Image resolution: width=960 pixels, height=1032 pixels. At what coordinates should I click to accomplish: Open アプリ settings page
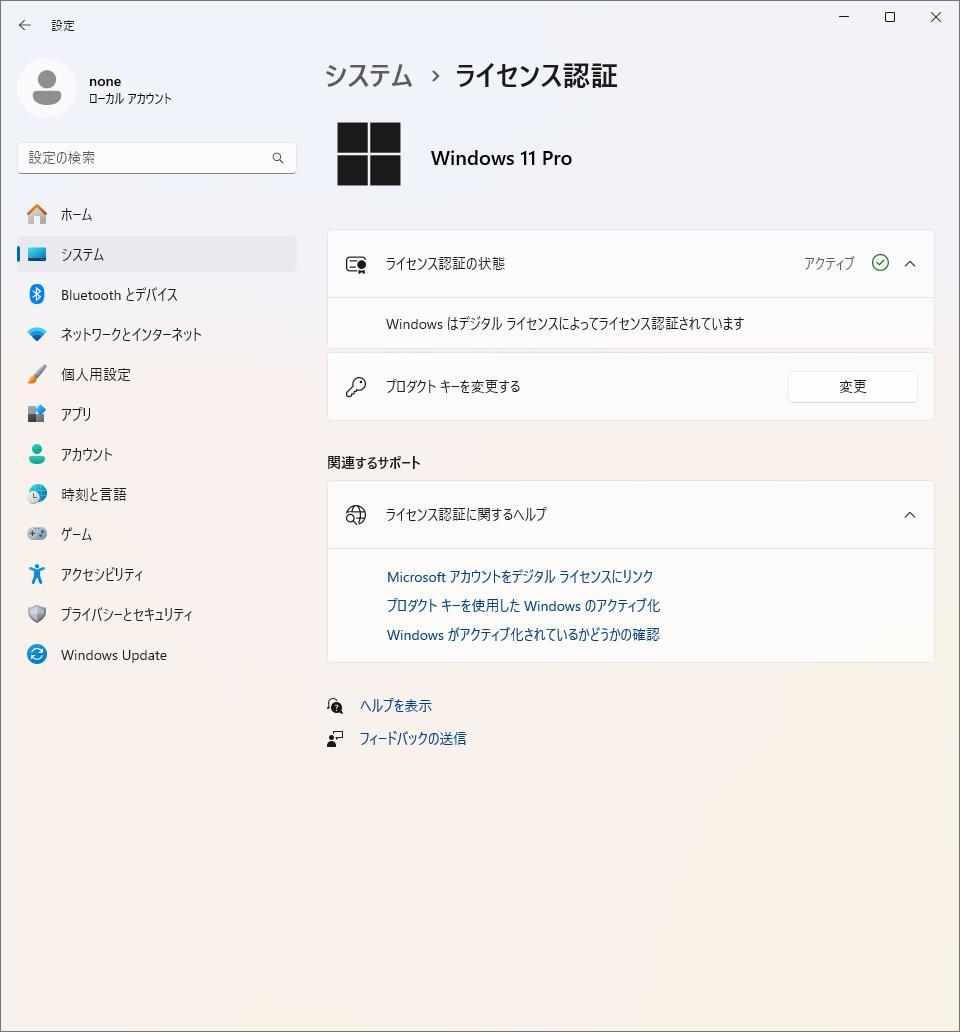click(157, 414)
